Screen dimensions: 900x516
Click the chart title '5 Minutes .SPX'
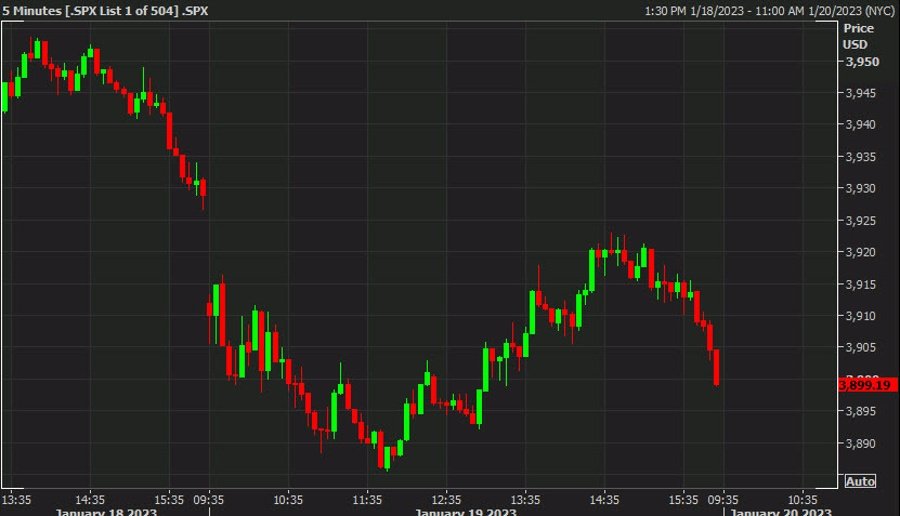coord(105,11)
